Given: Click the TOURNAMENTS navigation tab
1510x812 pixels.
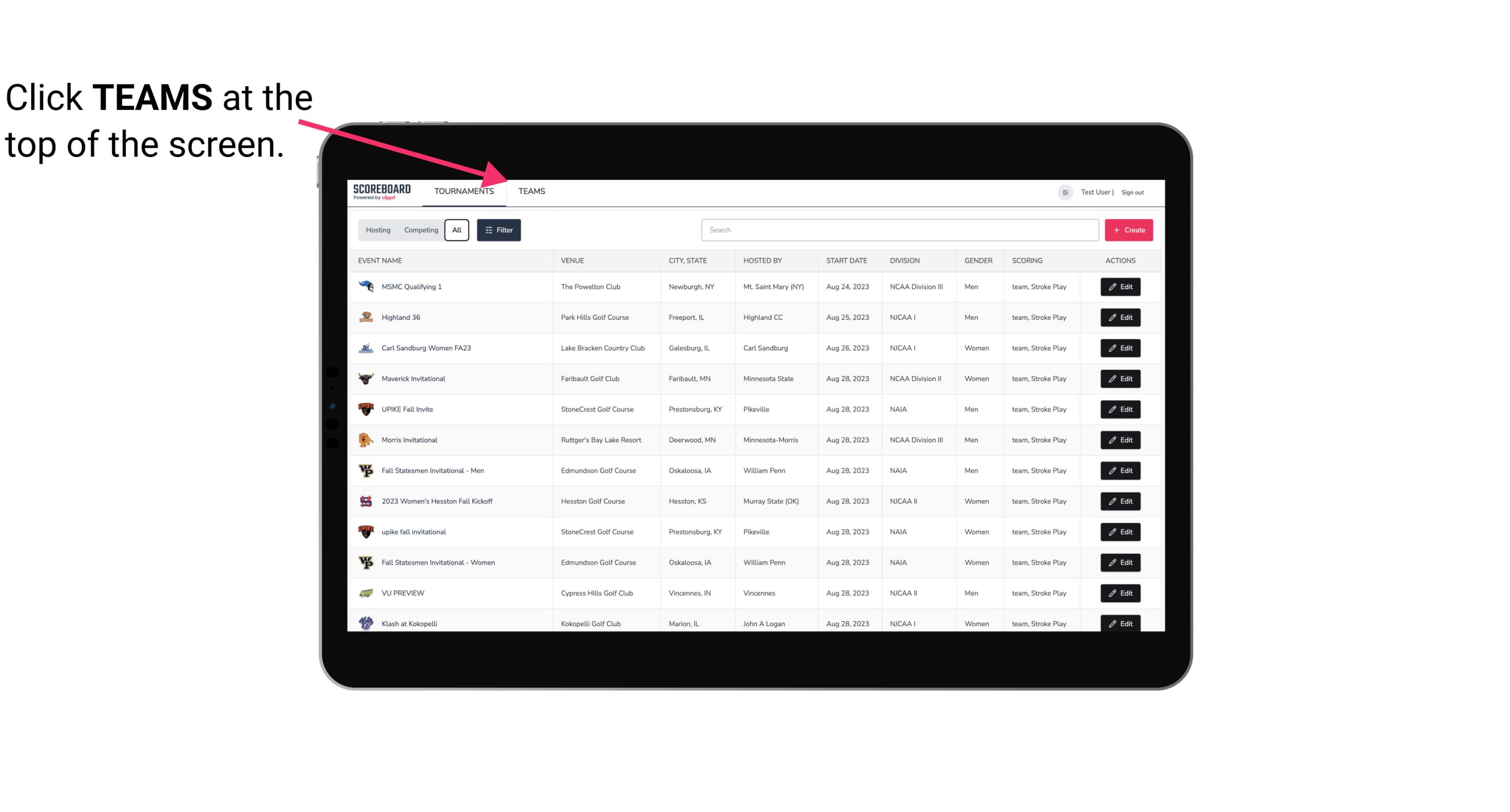Looking at the screenshot, I should (465, 191).
